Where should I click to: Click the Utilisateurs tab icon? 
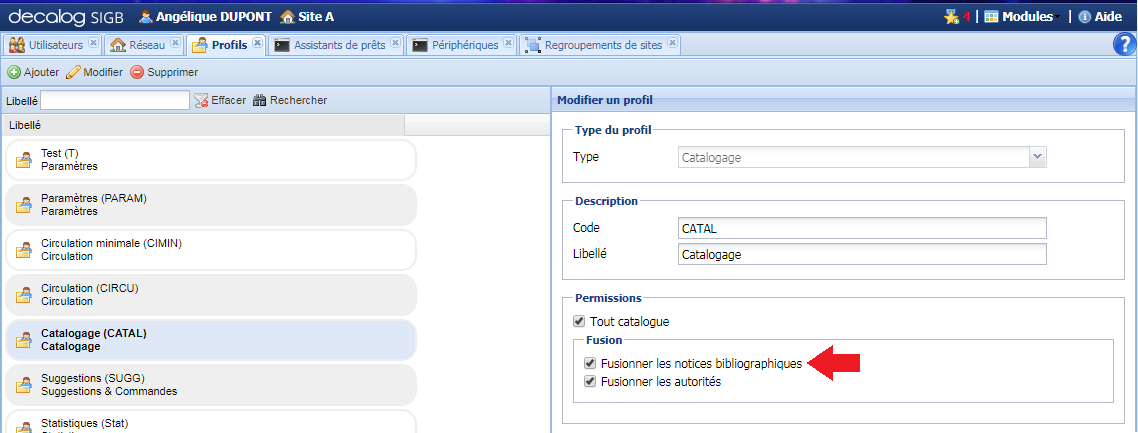pyautogui.click(x=17, y=45)
